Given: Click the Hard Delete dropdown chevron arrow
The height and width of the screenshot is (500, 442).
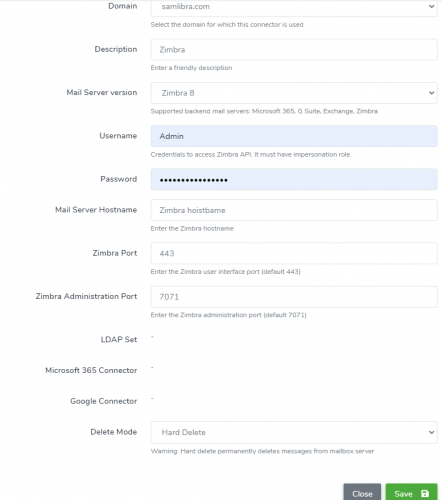Looking at the screenshot, I should click(x=431, y=432).
